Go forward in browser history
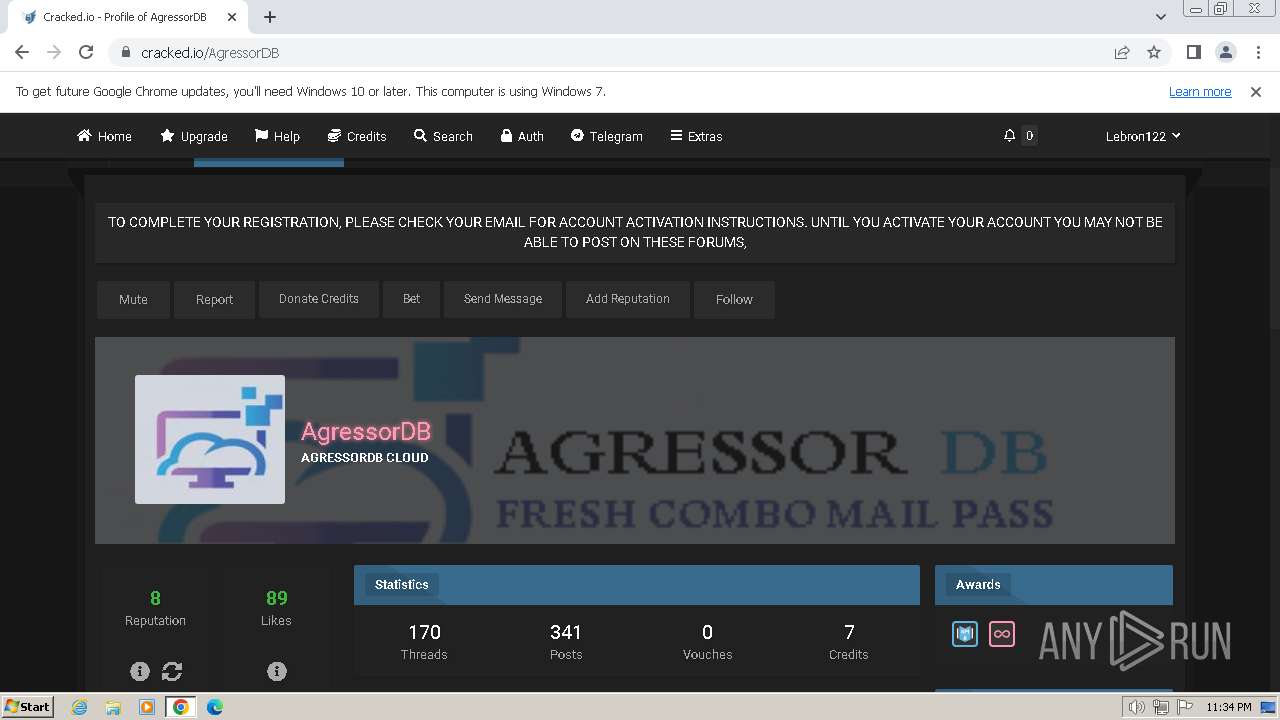 (x=54, y=52)
